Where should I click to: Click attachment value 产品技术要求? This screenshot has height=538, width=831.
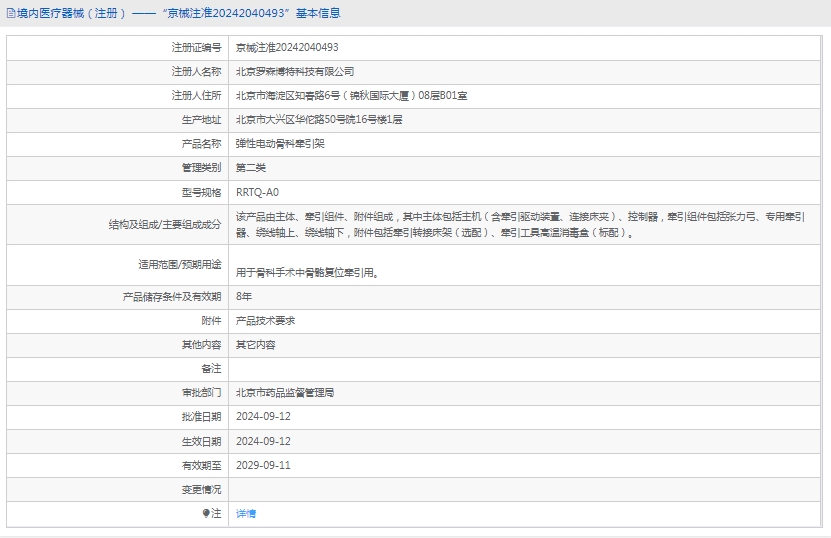265,321
